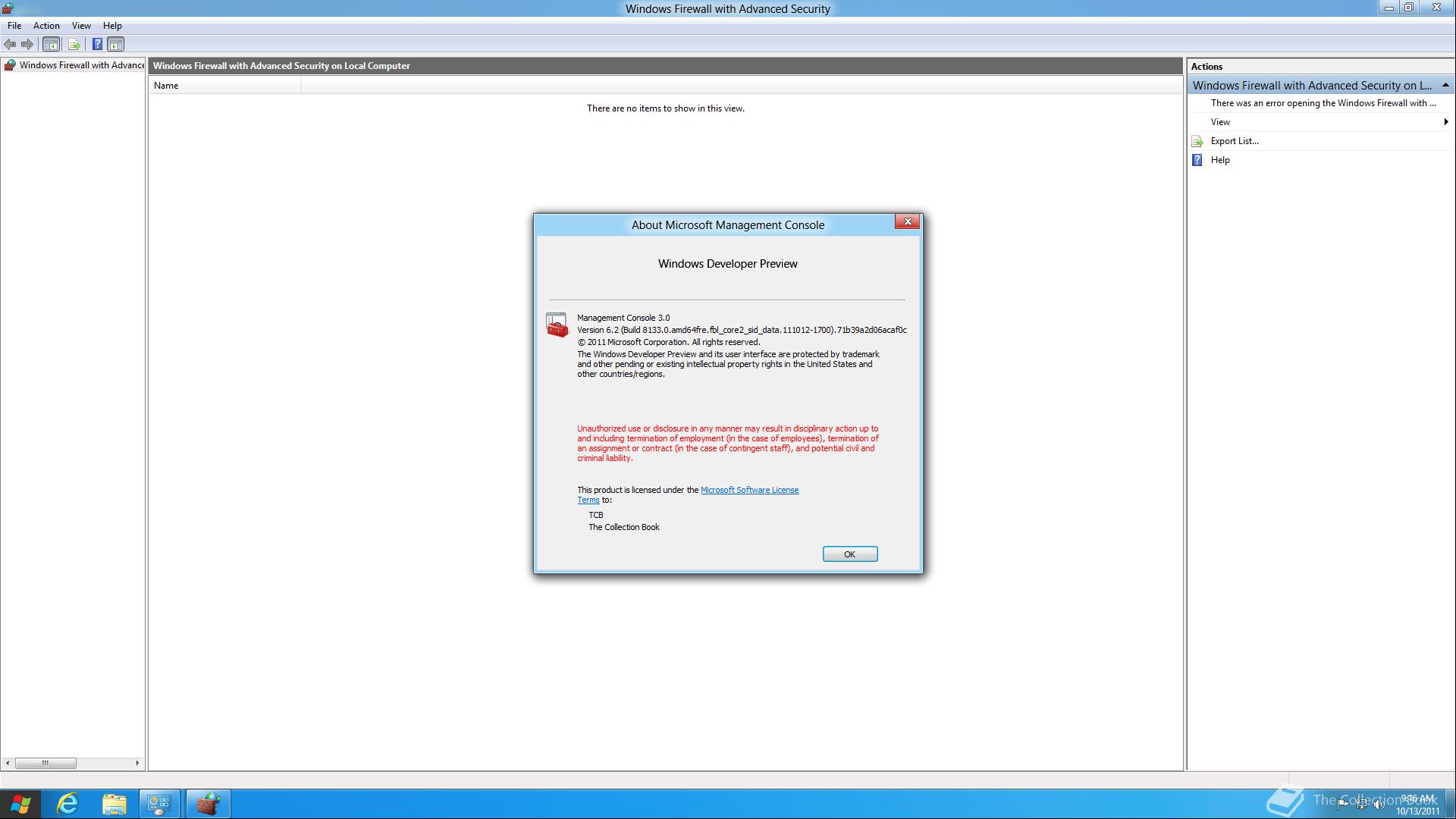Click the Action Center flag tray icon

pyautogui.click(x=1342, y=804)
